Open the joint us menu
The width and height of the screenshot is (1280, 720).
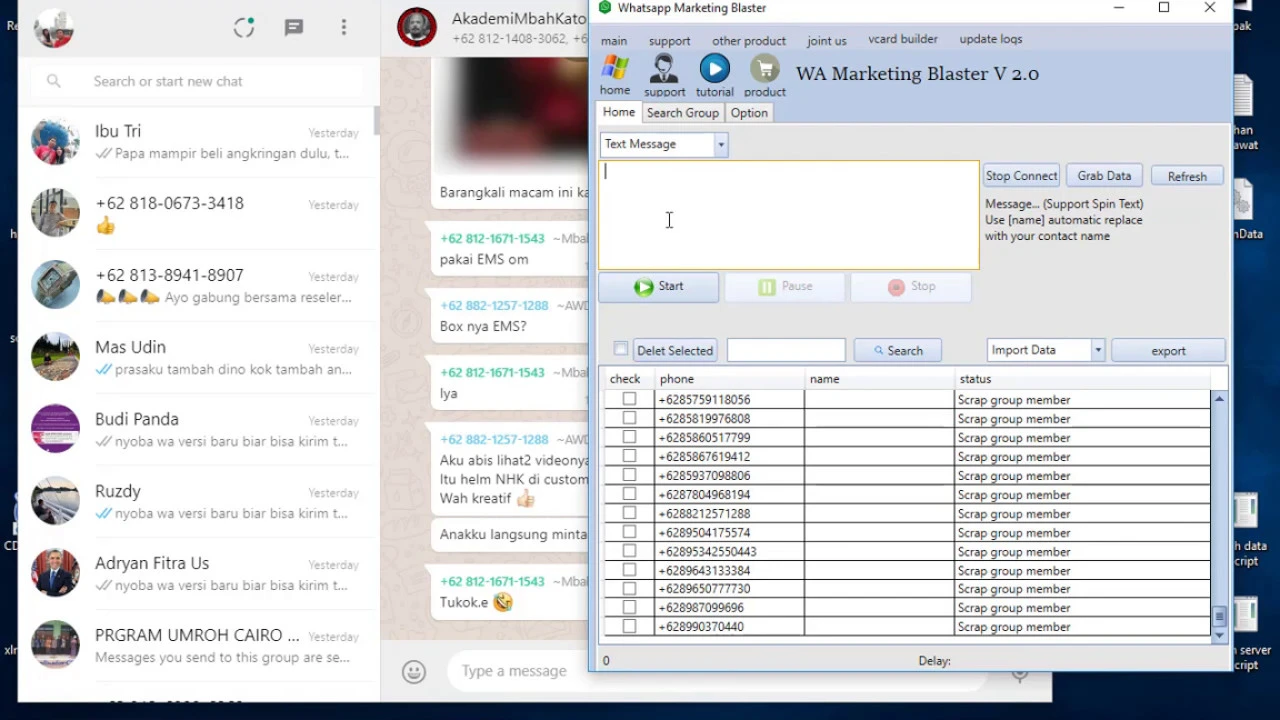(826, 41)
